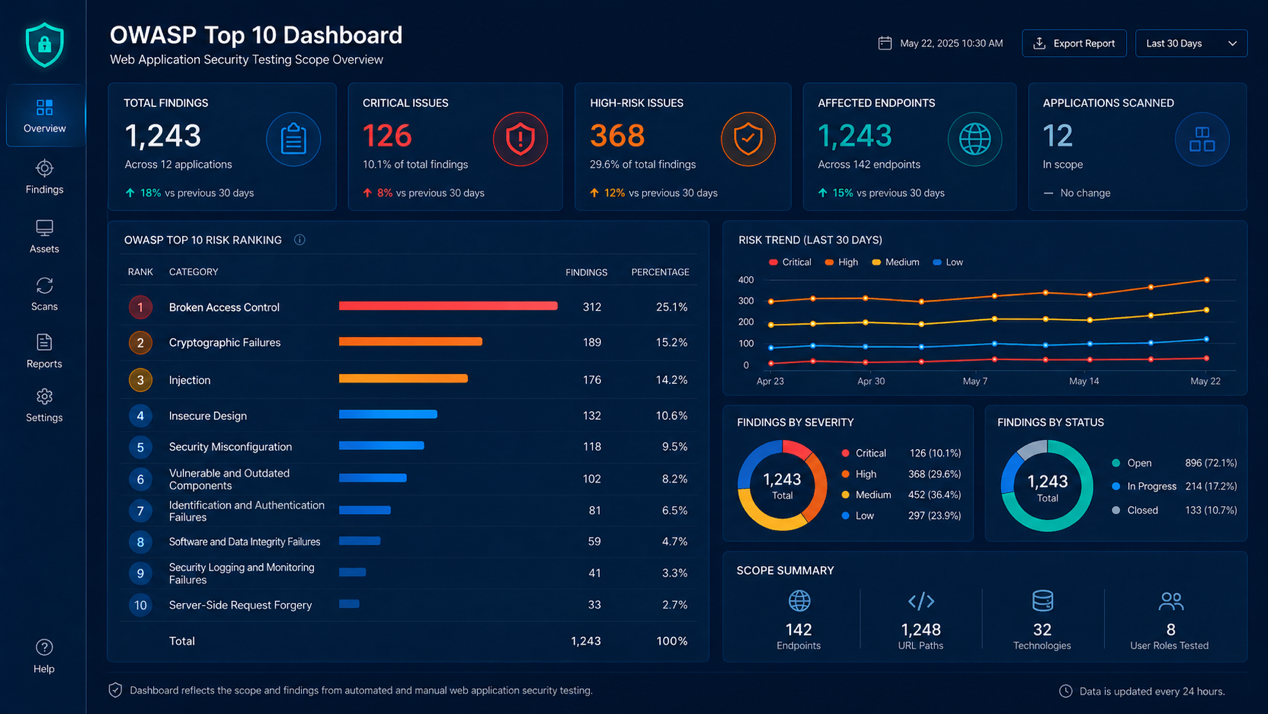The width and height of the screenshot is (1268, 714).
Task: Open the Overview section in sidebar
Action: pos(44,116)
